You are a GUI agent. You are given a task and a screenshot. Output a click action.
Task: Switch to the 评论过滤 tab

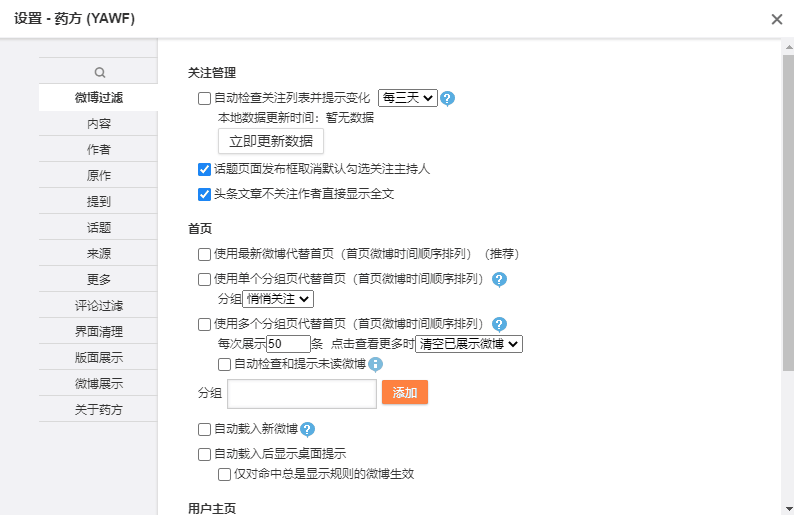point(99,306)
